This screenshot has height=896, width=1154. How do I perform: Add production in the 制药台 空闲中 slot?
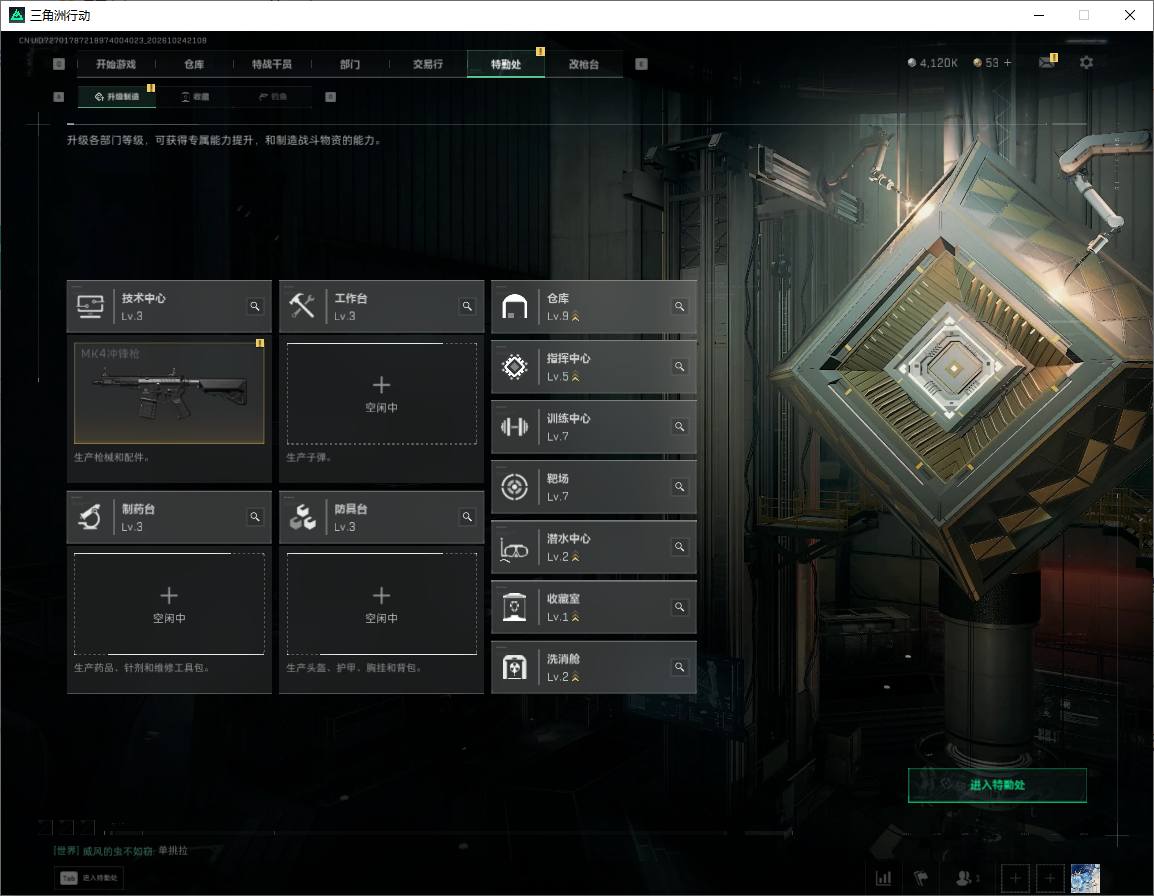point(169,604)
